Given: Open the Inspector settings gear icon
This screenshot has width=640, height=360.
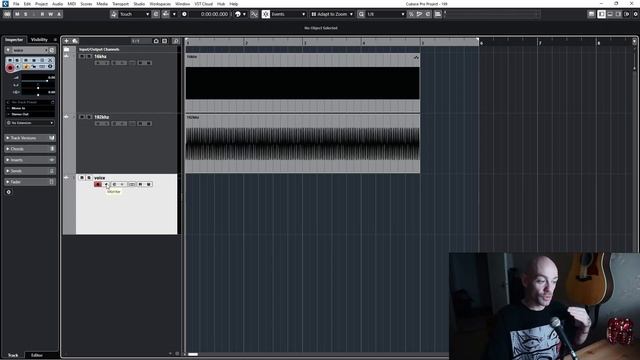Looking at the screenshot, I should pos(9,192).
